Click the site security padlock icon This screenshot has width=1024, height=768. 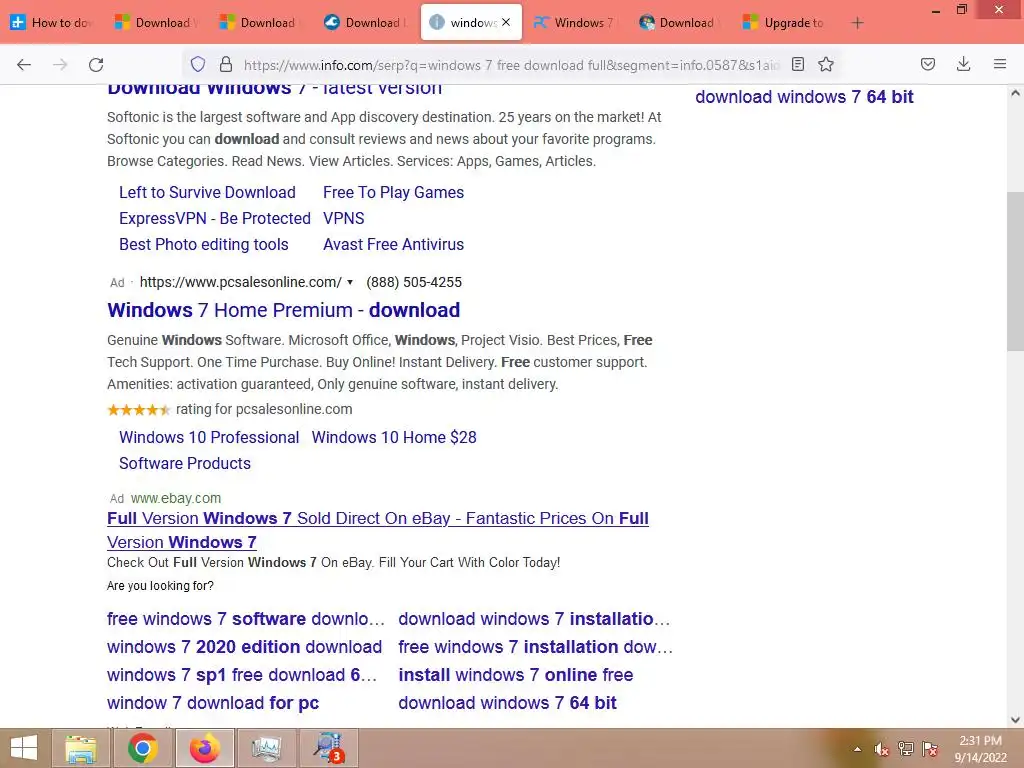click(x=226, y=64)
